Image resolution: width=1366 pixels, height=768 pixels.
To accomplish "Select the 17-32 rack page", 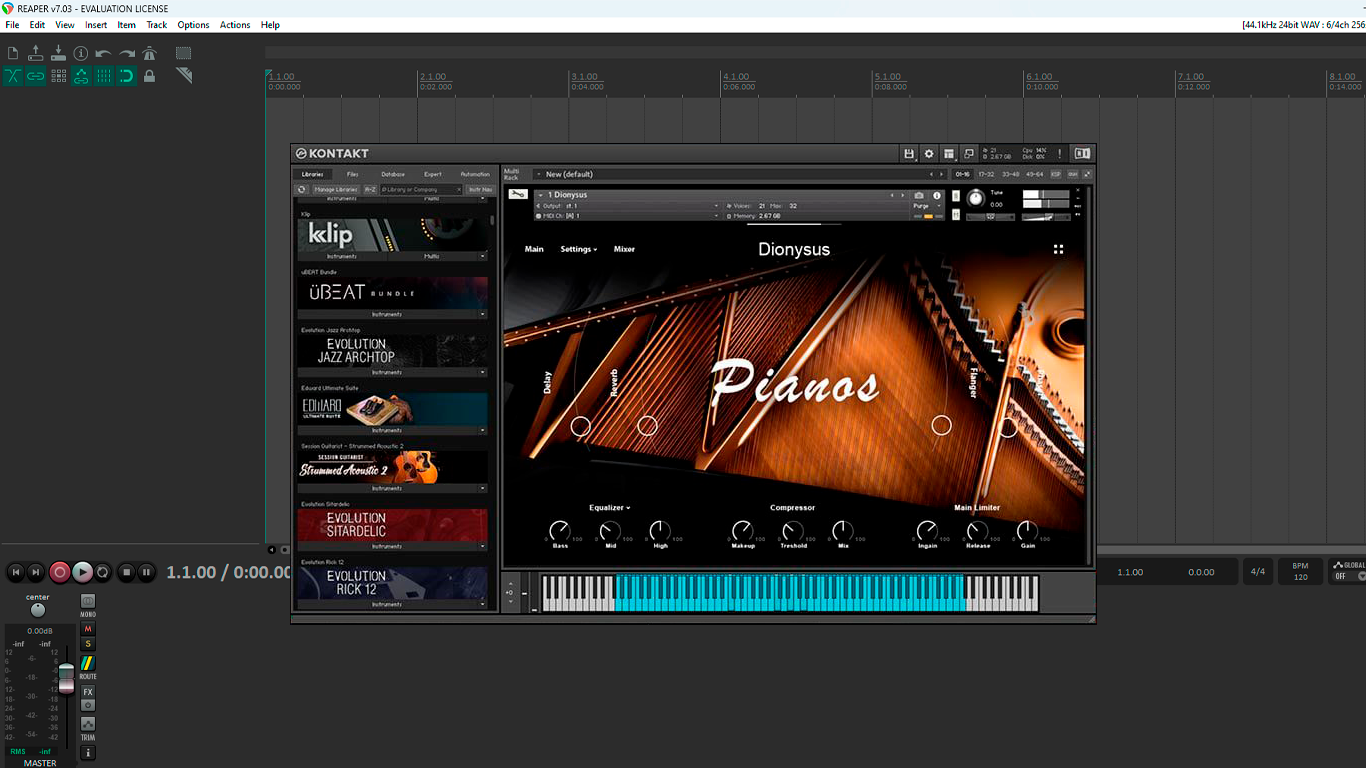I will [986, 174].
